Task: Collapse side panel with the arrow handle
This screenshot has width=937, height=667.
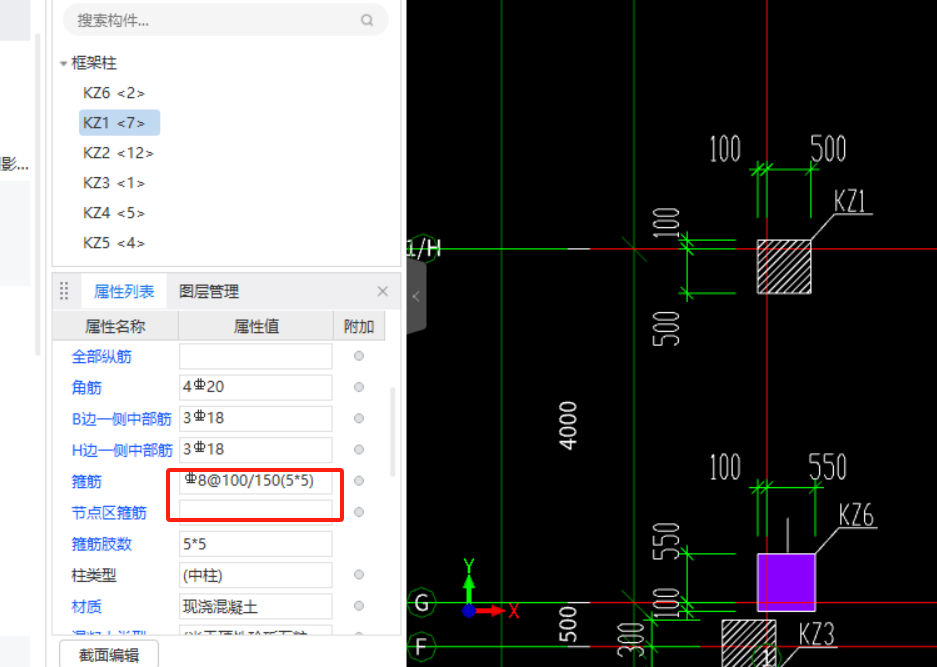Action: 417,296
